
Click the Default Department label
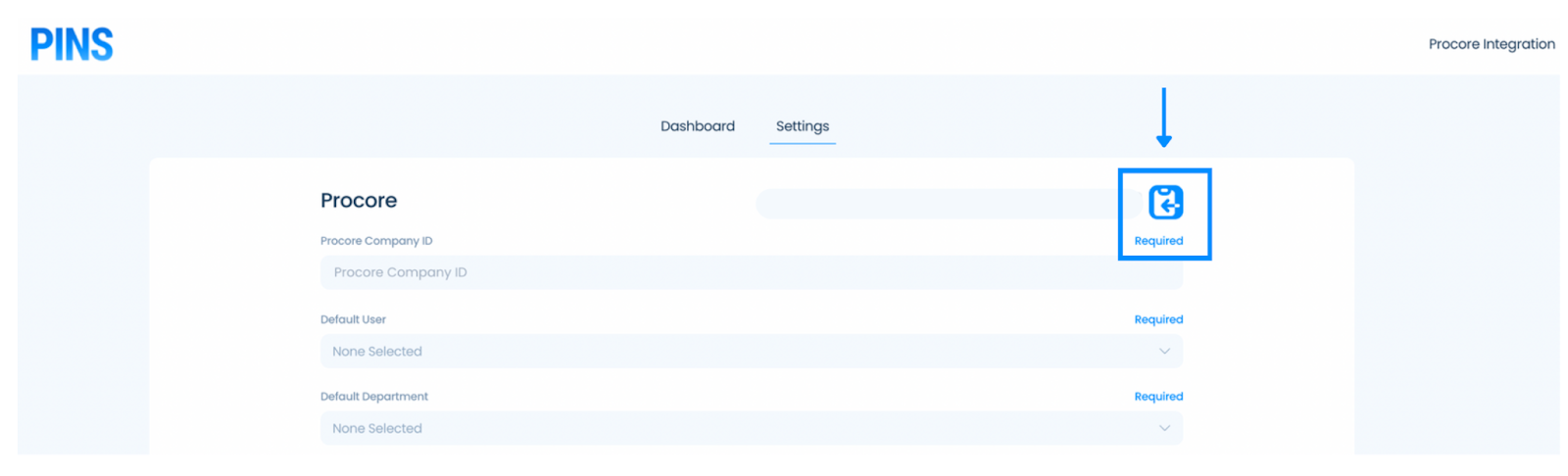pos(374,397)
